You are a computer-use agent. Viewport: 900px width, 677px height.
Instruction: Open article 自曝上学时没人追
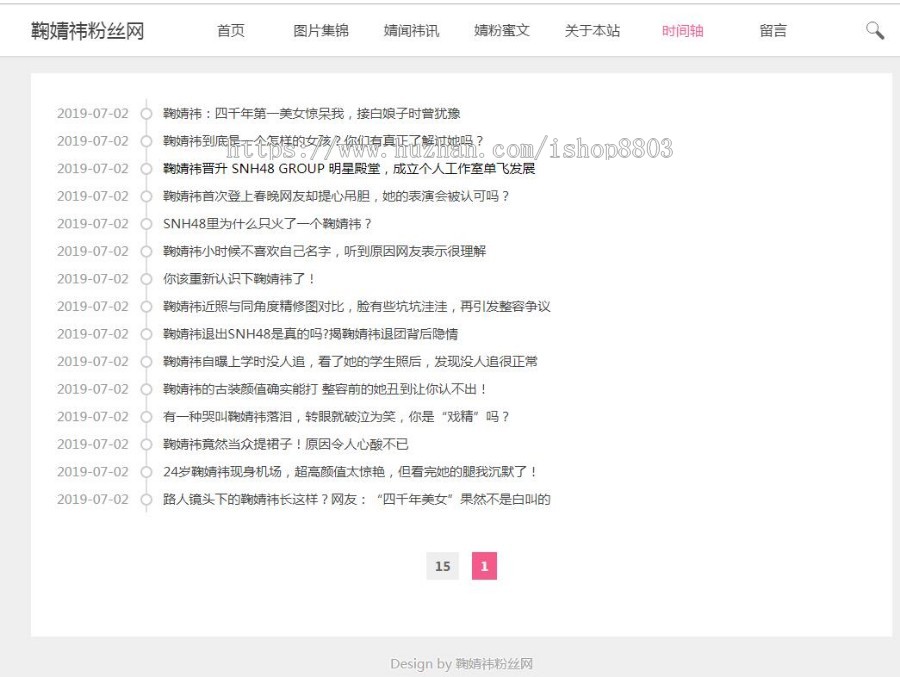pyautogui.click(x=350, y=362)
